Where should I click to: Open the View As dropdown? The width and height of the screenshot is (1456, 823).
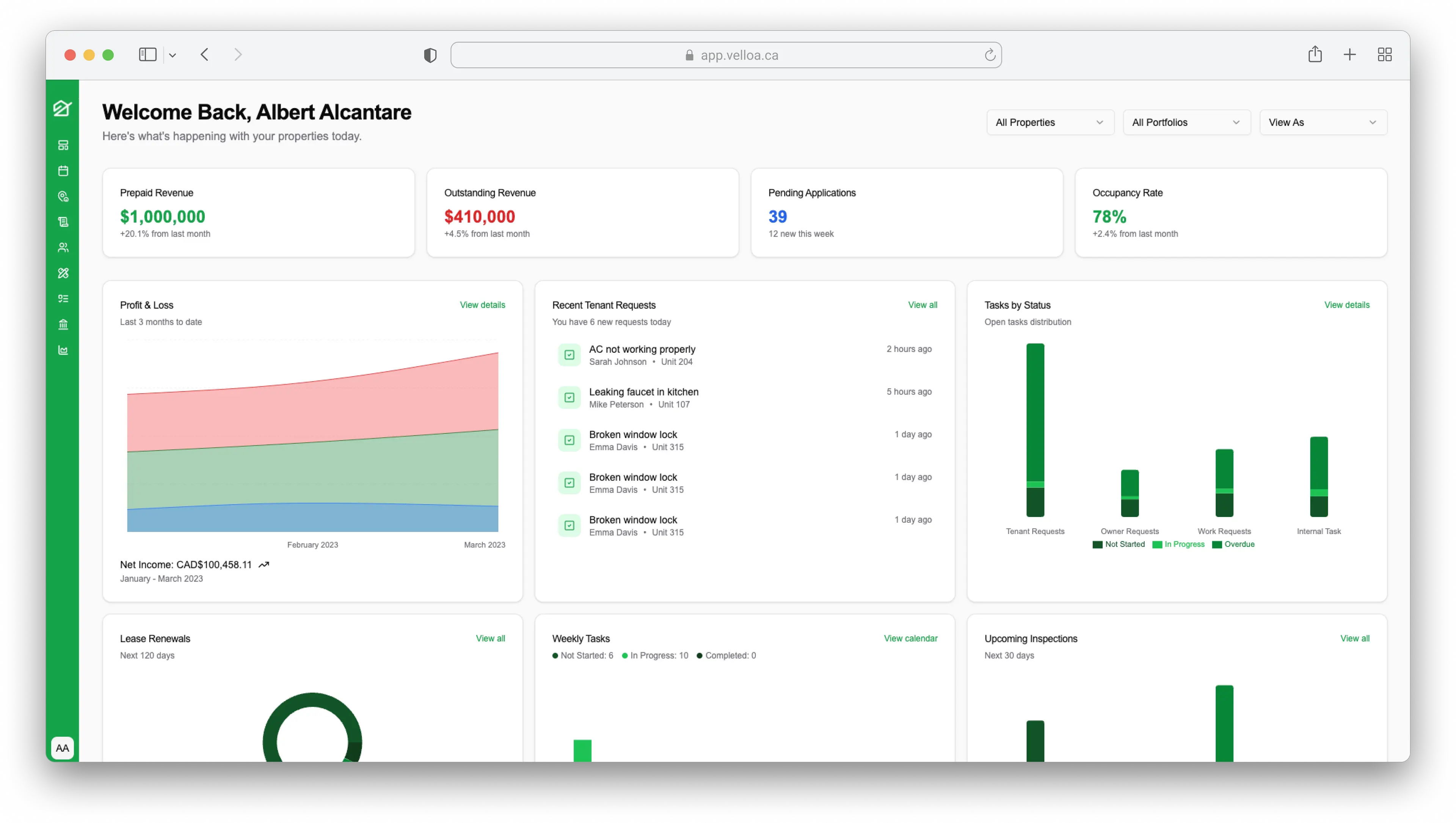pyautogui.click(x=1323, y=122)
